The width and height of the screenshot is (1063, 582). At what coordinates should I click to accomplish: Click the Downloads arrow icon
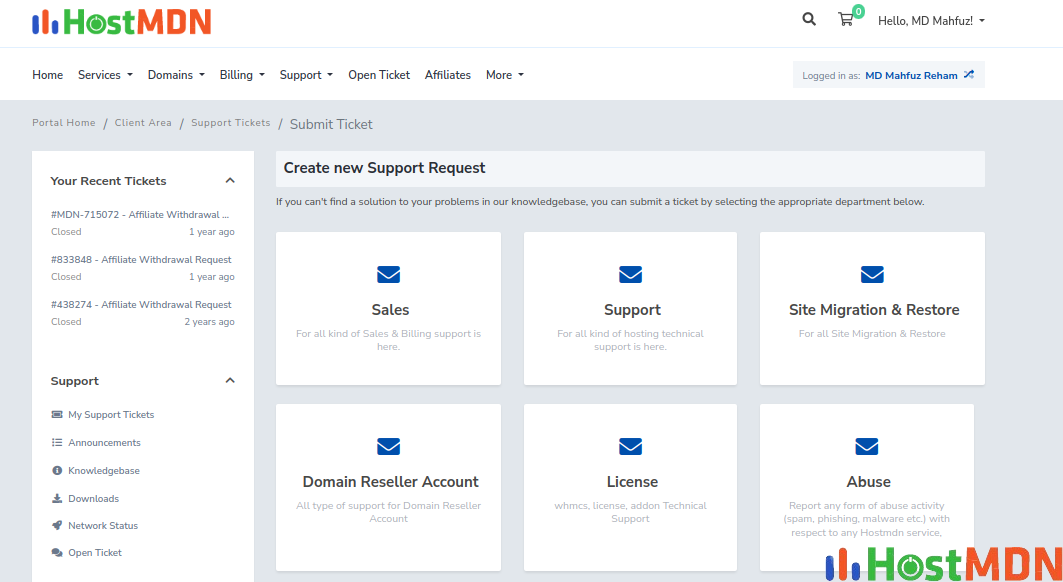point(57,499)
